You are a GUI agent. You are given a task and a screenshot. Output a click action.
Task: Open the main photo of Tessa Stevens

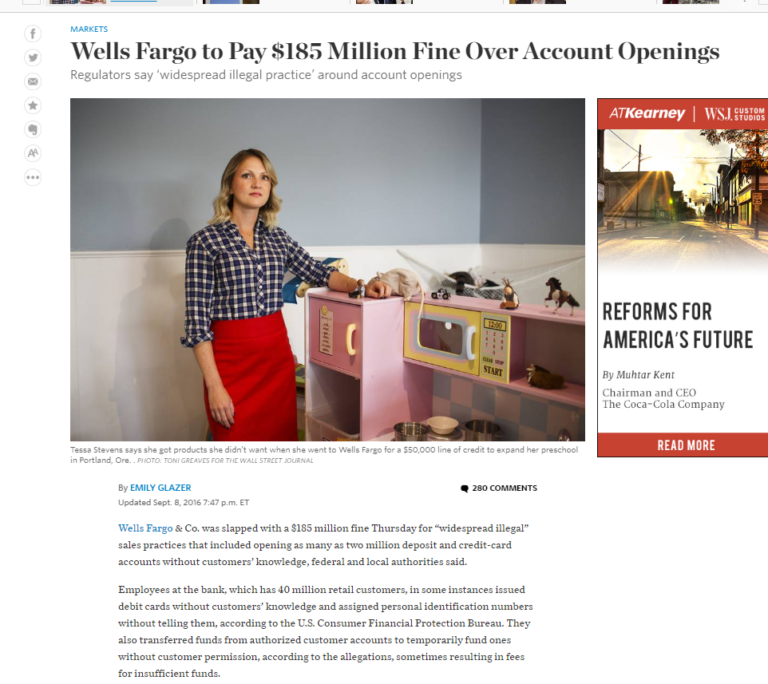(x=327, y=269)
